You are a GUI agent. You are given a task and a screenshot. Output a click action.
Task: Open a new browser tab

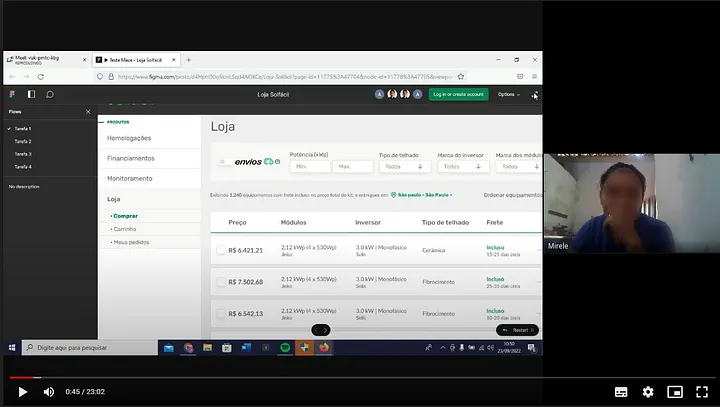188,60
